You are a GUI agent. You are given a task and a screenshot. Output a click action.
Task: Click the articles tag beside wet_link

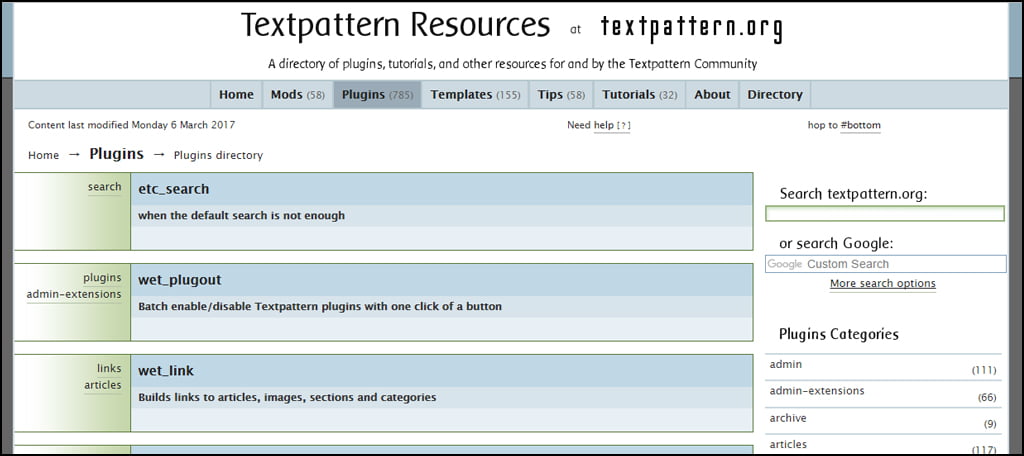click(x=103, y=385)
